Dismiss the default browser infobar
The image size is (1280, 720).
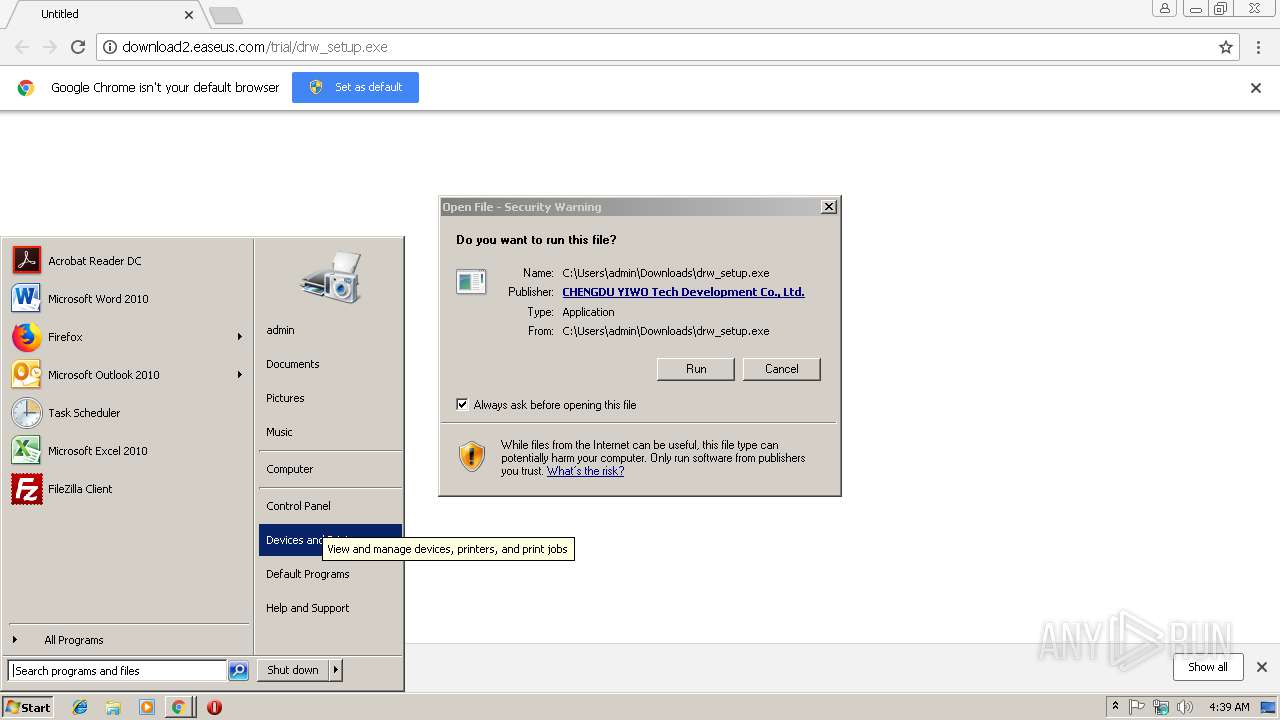click(1256, 88)
